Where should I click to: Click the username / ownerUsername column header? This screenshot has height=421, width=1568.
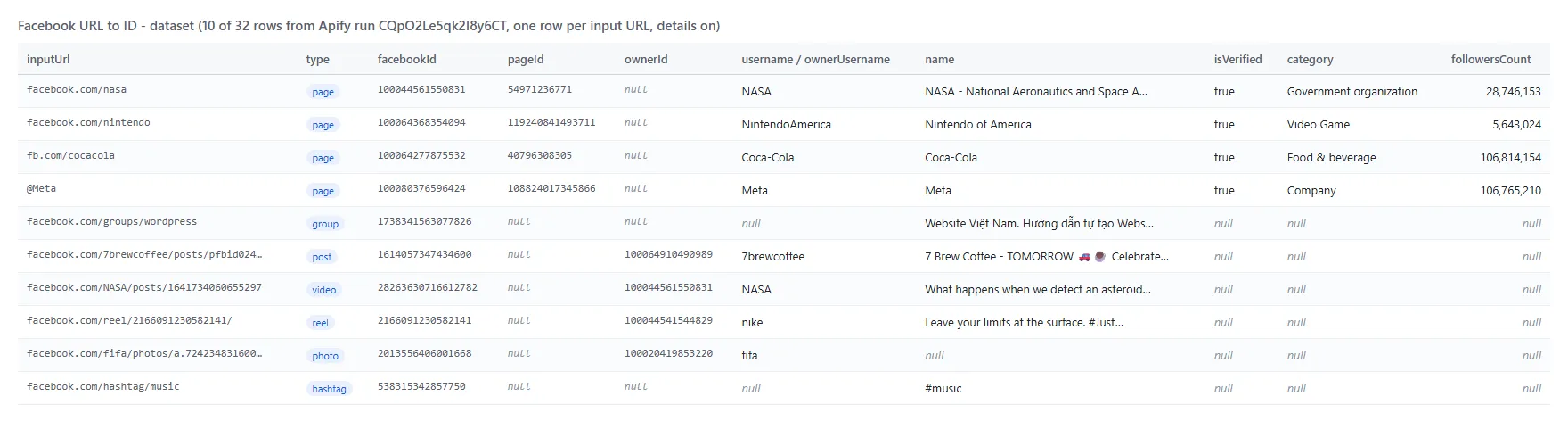coord(815,60)
